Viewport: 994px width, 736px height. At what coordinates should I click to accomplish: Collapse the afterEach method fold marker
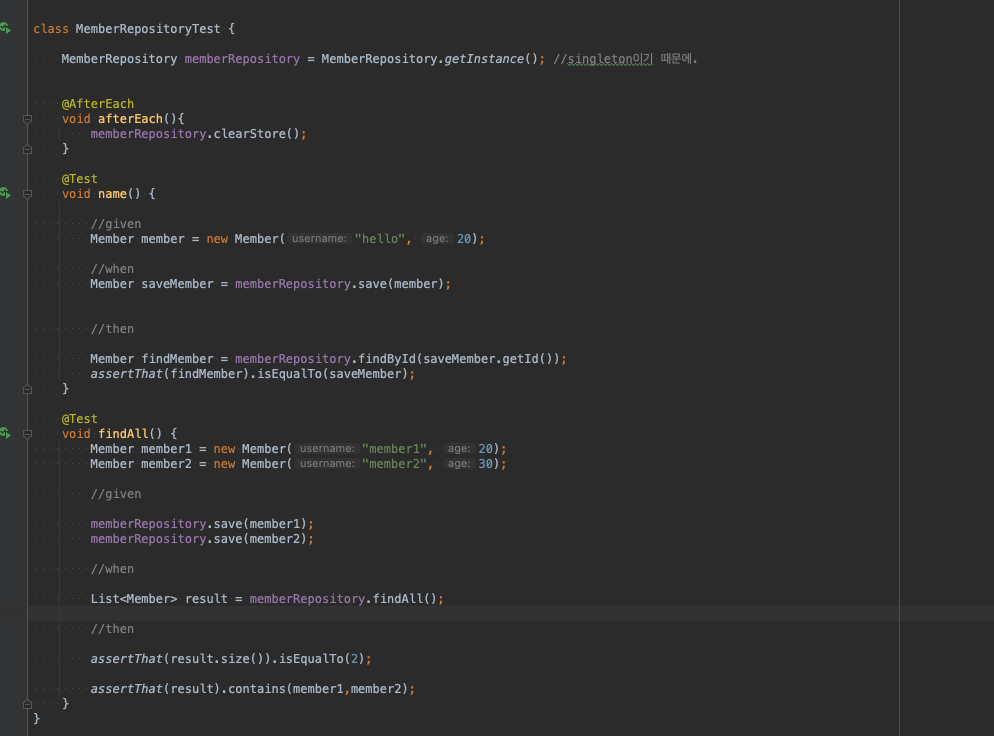tap(27, 119)
